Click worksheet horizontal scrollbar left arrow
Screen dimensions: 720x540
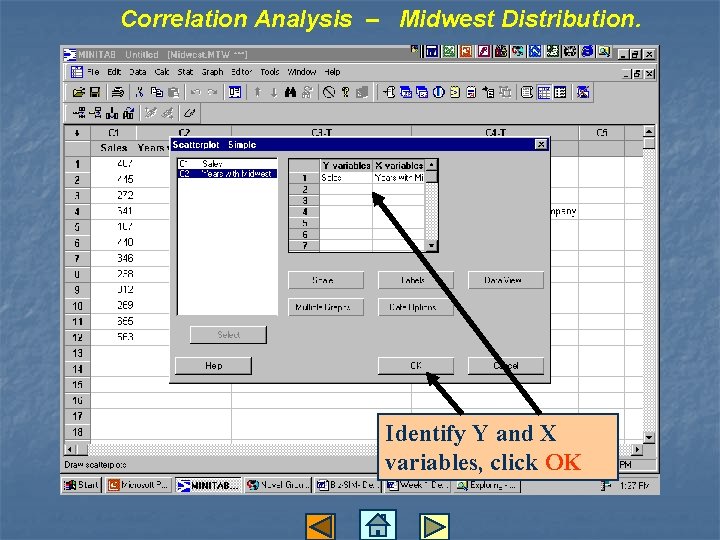70,449
